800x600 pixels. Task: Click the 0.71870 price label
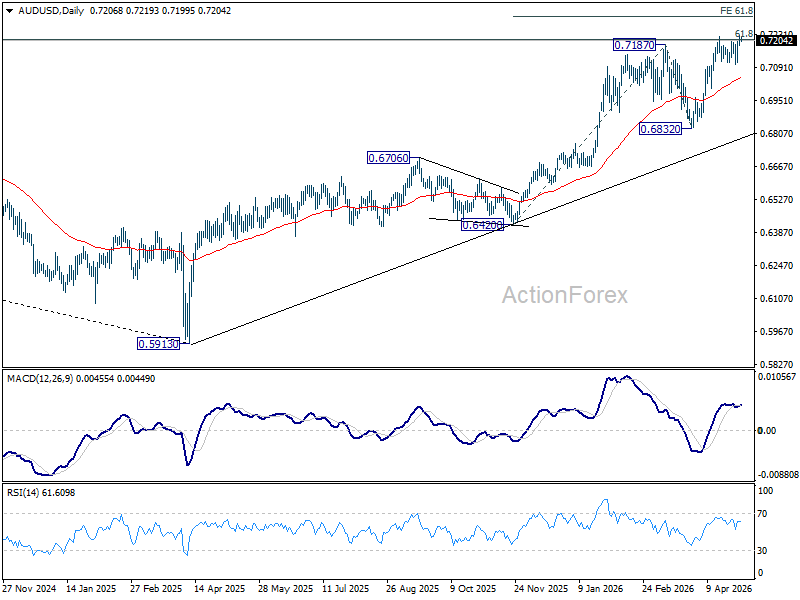(634, 45)
